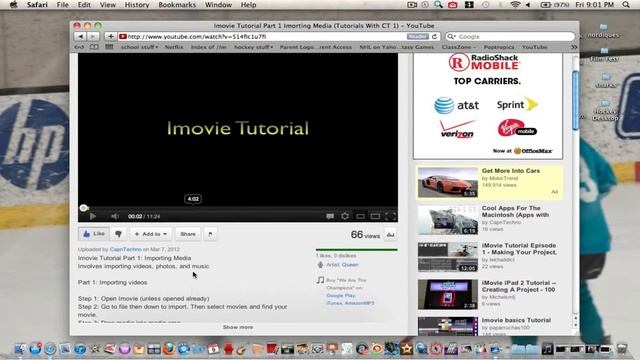Screen dimensions: 640x360
Task: Open Reading List glasses icon
Action: (79, 47)
